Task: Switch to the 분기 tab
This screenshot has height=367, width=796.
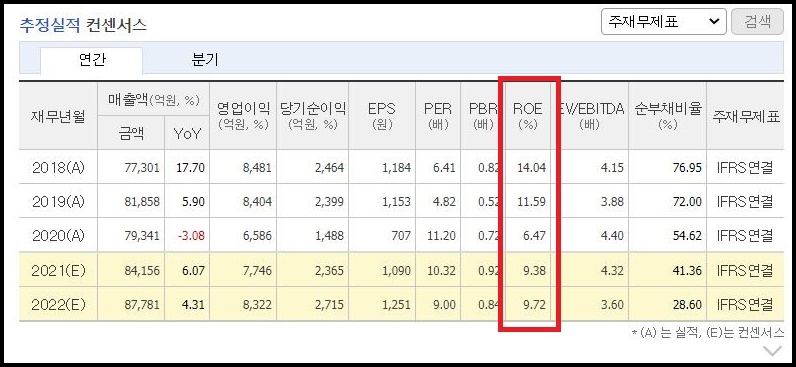Action: click(205, 60)
